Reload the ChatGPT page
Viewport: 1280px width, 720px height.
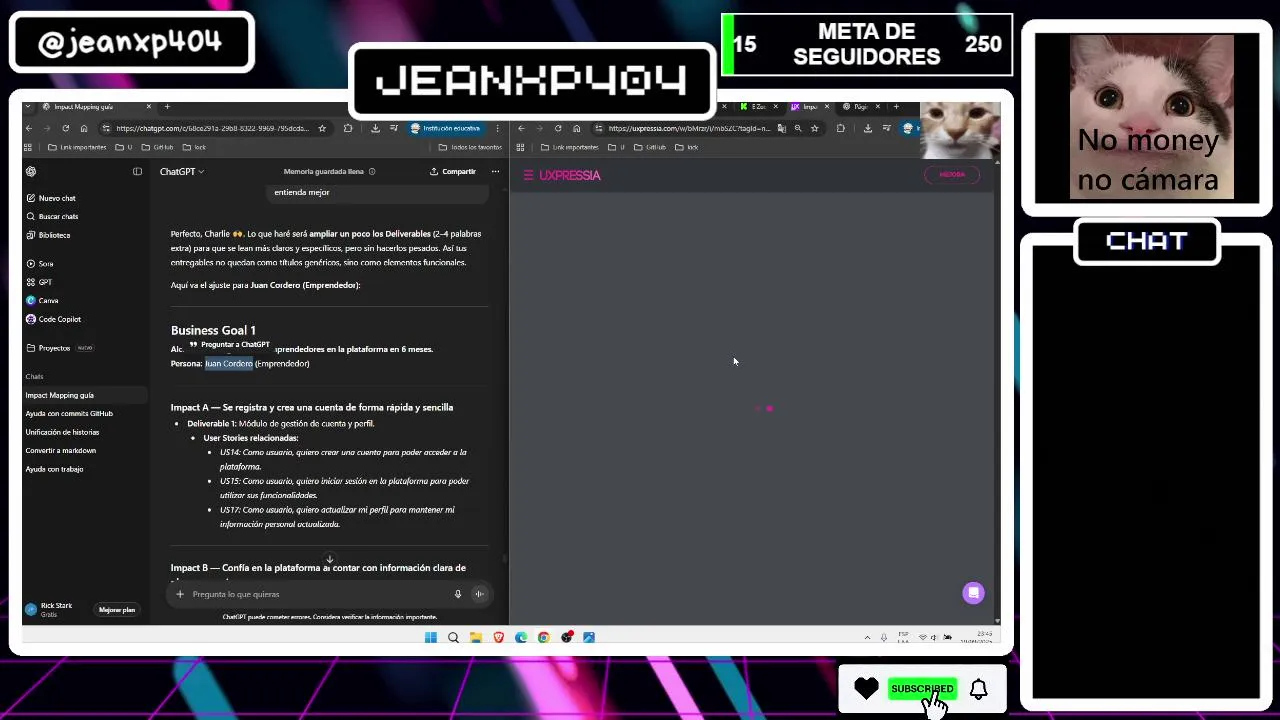[x=65, y=128]
